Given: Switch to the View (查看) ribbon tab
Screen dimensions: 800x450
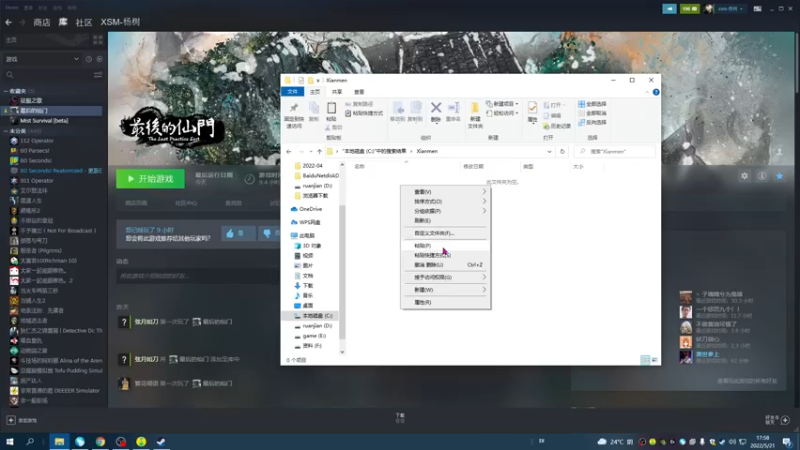Looking at the screenshot, I should [359, 92].
